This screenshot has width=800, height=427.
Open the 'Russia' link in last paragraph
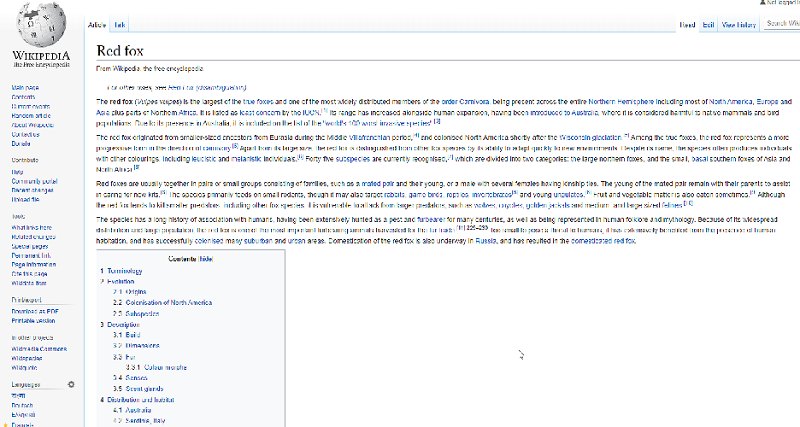tap(486, 241)
